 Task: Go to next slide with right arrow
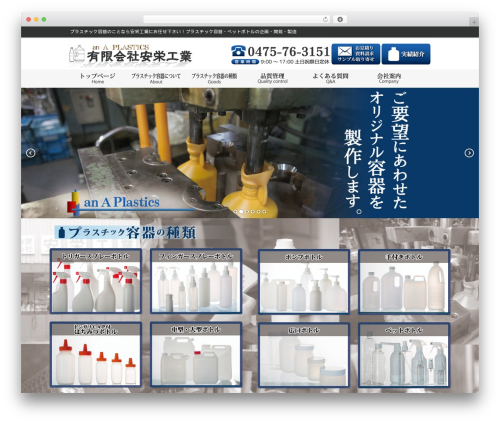(469, 153)
